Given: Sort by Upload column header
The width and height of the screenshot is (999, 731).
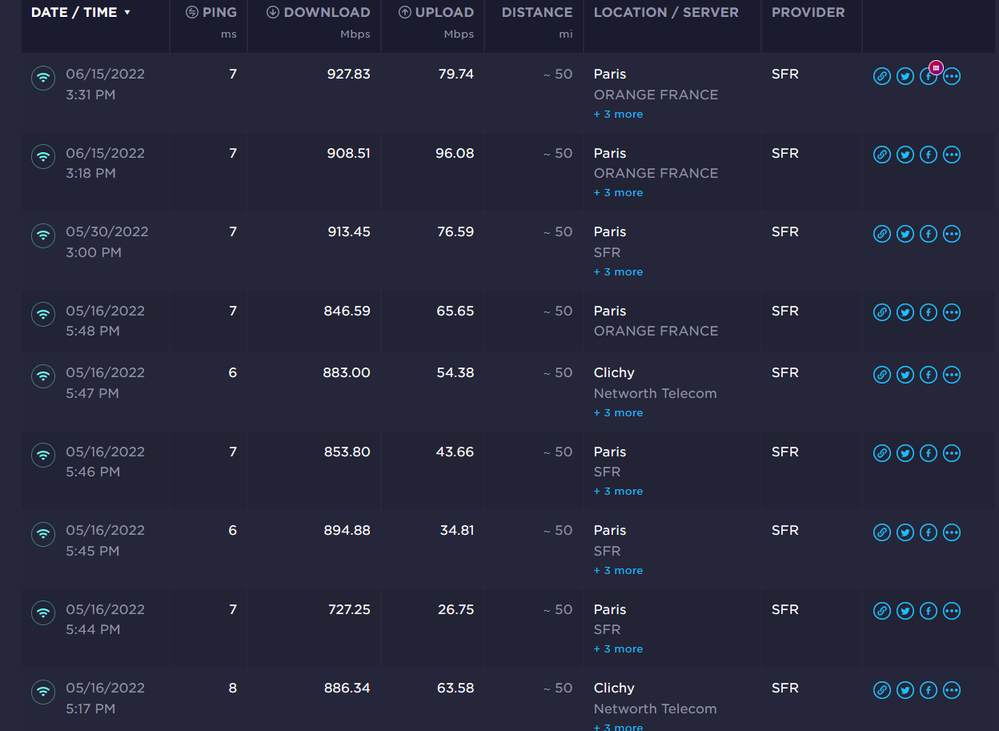Looking at the screenshot, I should (x=436, y=13).
